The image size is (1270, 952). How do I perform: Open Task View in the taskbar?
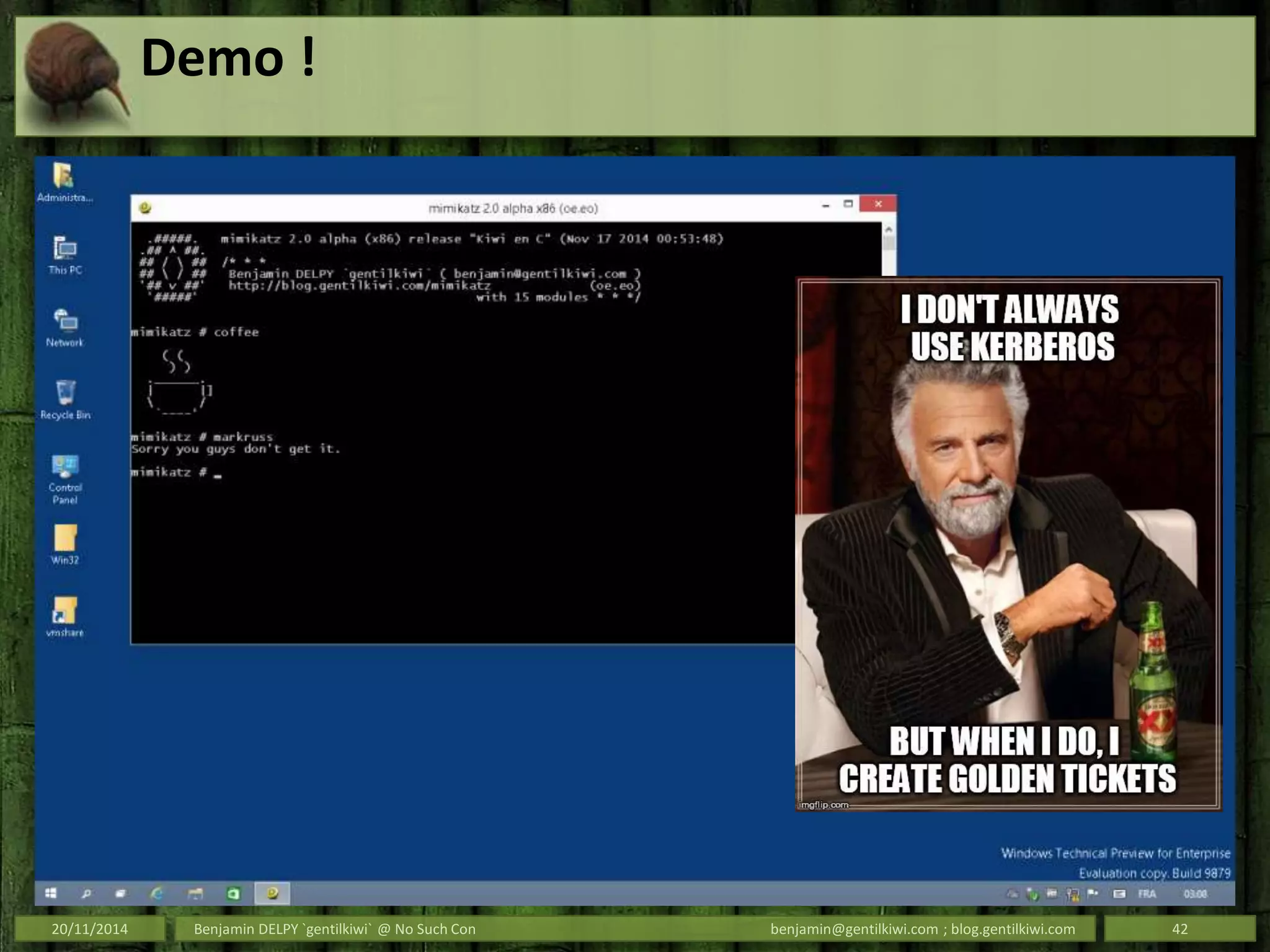(121, 893)
